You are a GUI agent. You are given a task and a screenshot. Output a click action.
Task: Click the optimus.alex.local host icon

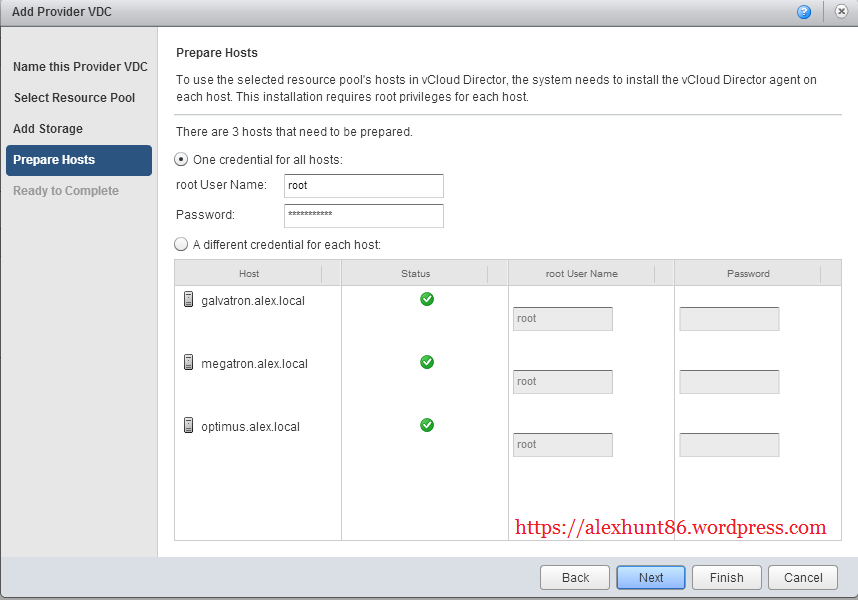click(x=188, y=425)
